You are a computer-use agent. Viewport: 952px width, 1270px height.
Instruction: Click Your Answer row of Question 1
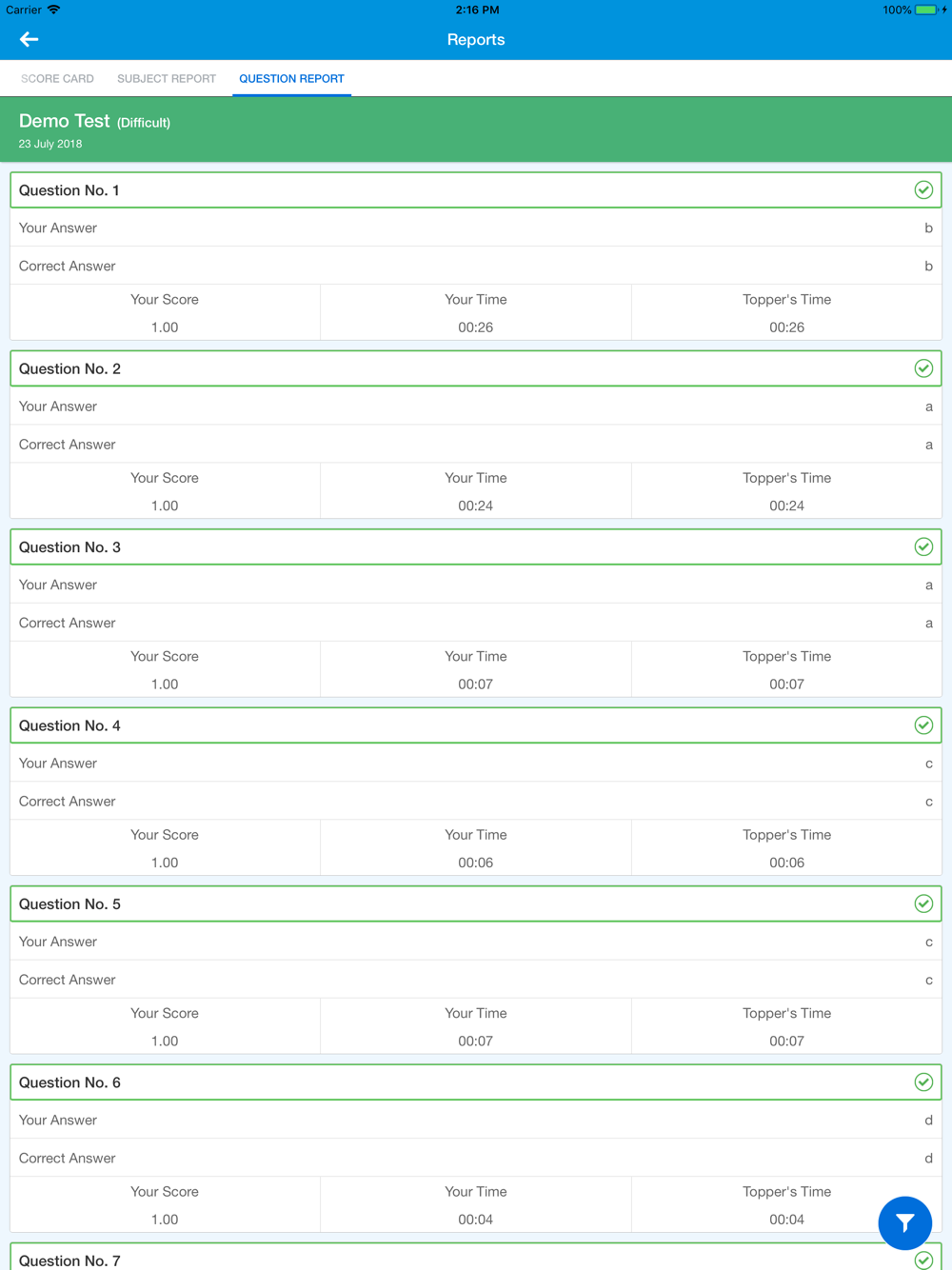(476, 228)
